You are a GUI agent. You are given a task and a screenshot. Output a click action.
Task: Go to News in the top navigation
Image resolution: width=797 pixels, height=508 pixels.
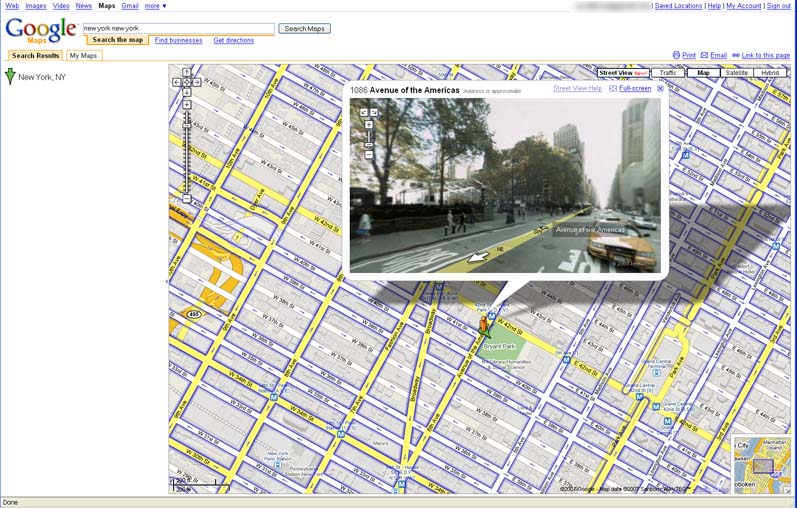83,6
